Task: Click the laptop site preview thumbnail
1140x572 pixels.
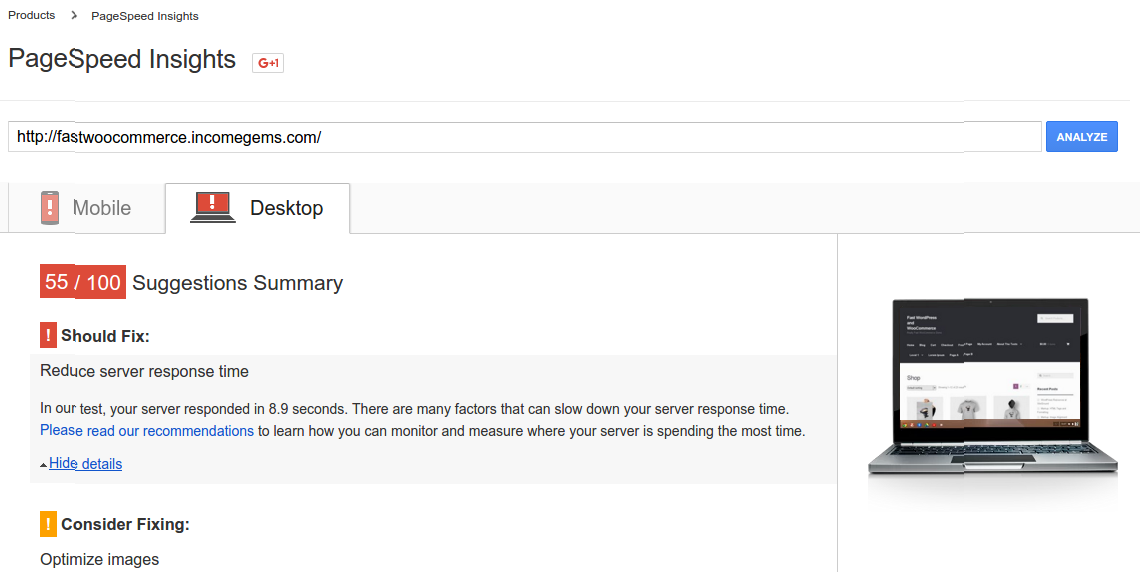Action: (992, 388)
